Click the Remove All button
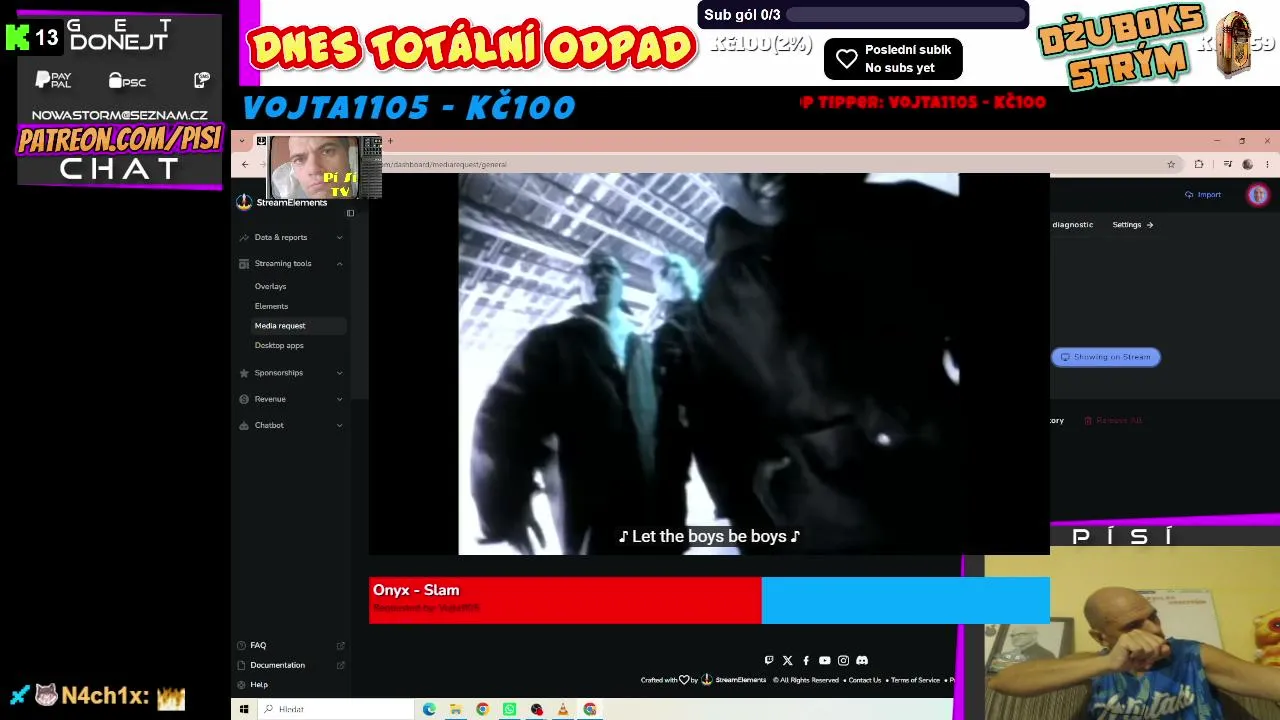This screenshot has width=1280, height=720. (1113, 421)
